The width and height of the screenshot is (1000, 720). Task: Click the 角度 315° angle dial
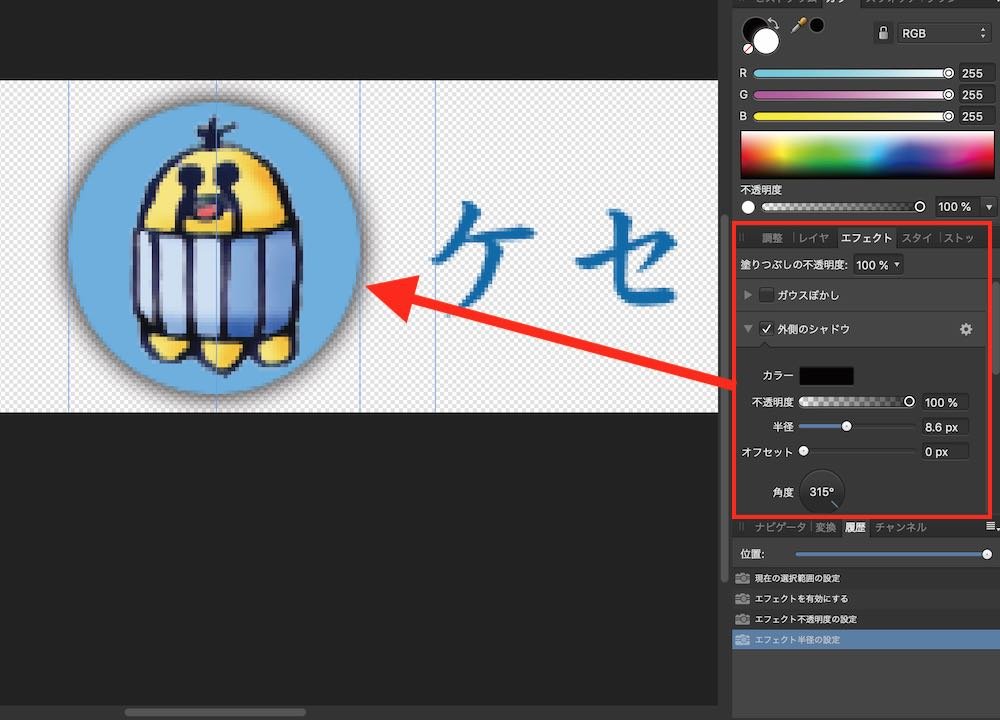(821, 492)
